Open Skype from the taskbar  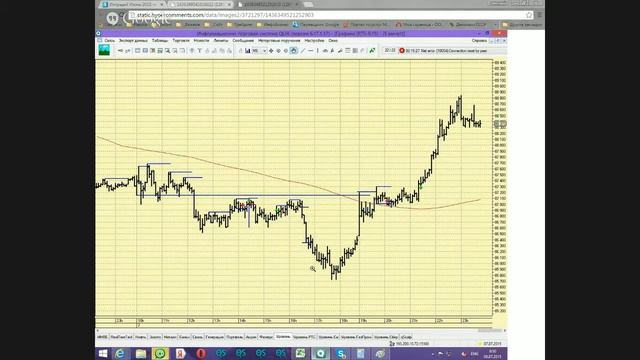[x=341, y=353]
